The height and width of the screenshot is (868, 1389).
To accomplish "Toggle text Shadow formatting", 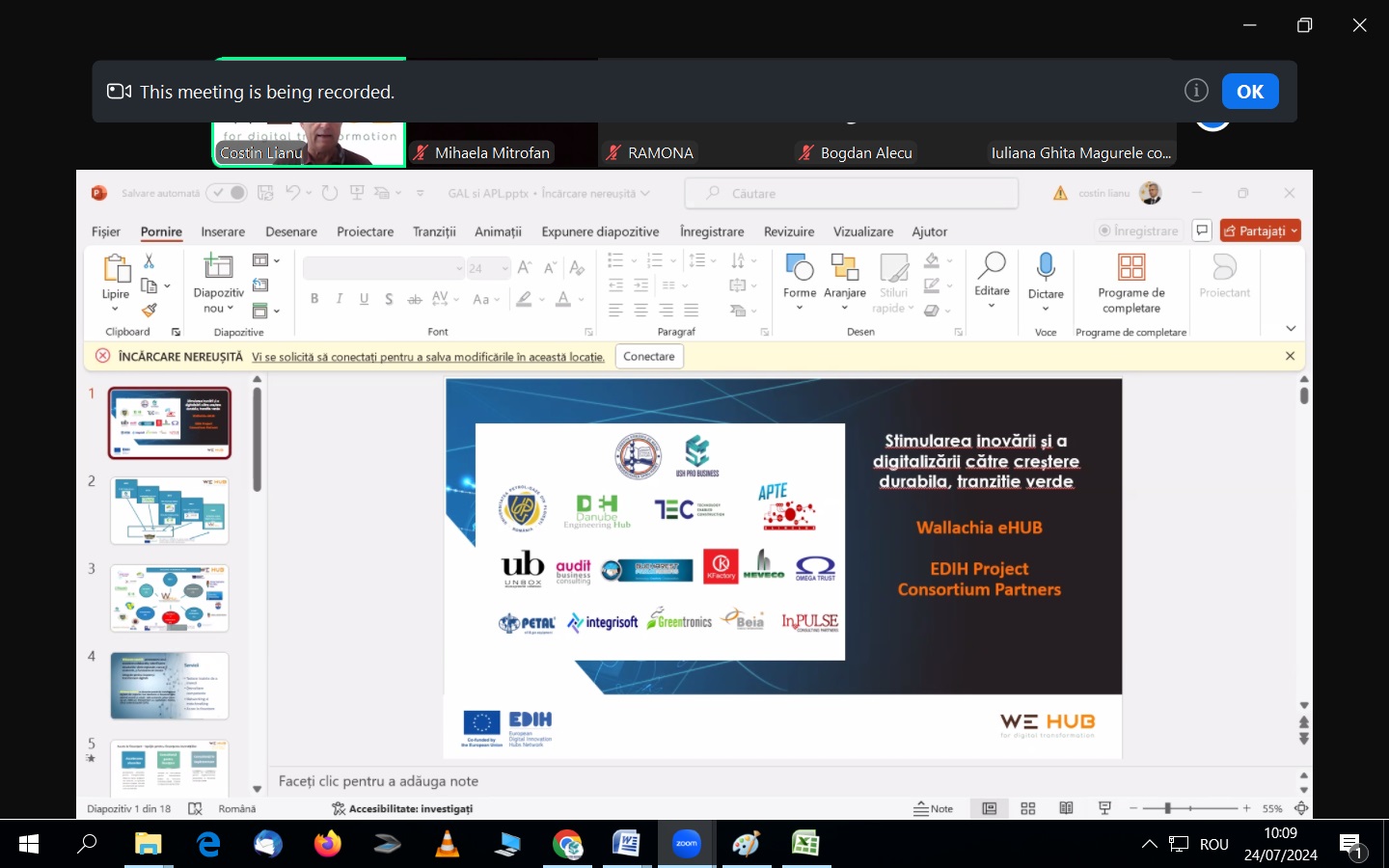I will [x=389, y=299].
